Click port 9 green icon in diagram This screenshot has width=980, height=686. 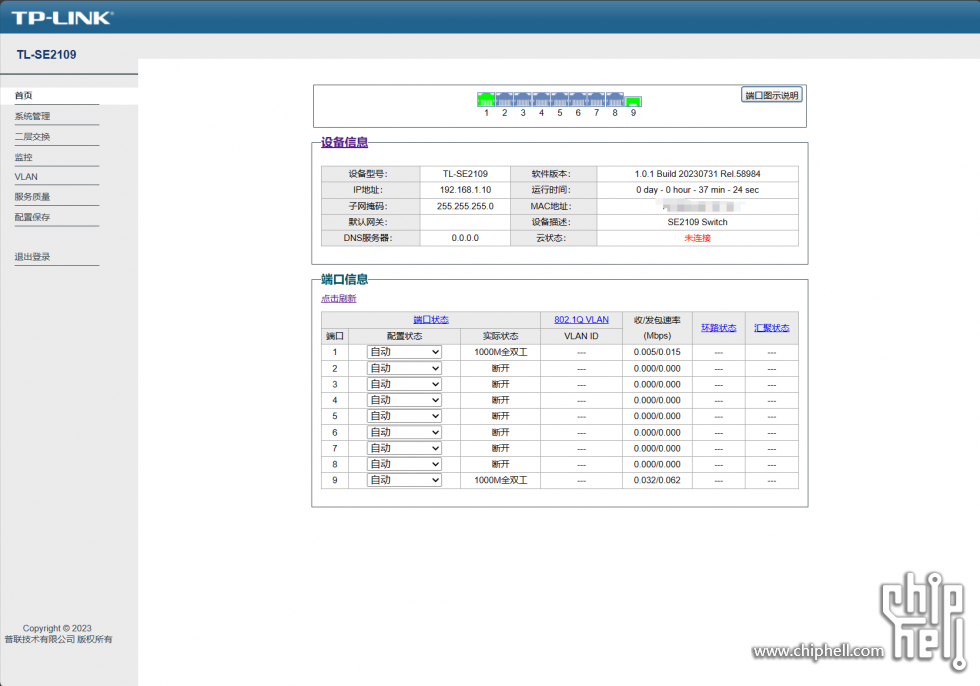tap(633, 101)
